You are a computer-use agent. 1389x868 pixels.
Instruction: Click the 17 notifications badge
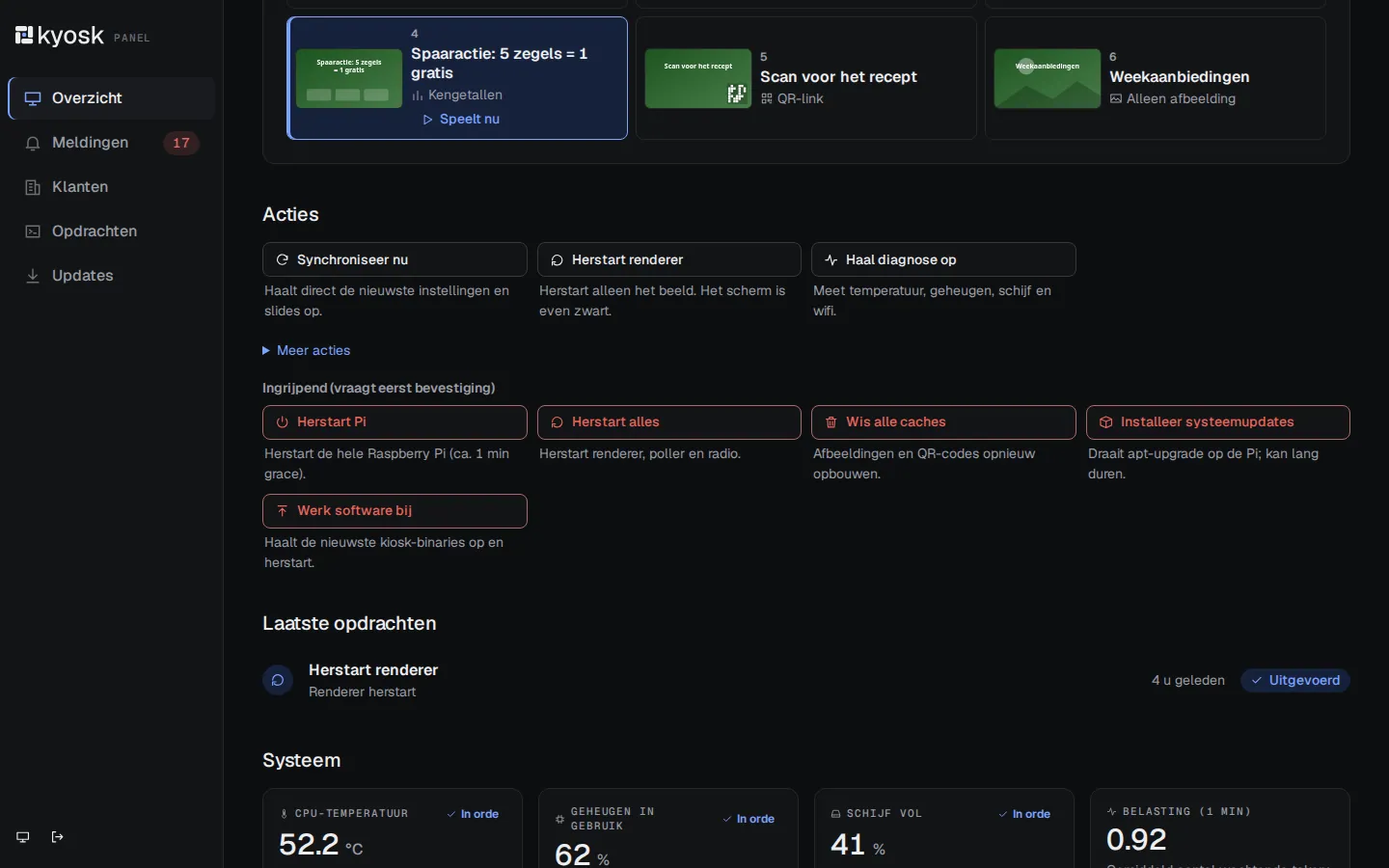(x=181, y=143)
